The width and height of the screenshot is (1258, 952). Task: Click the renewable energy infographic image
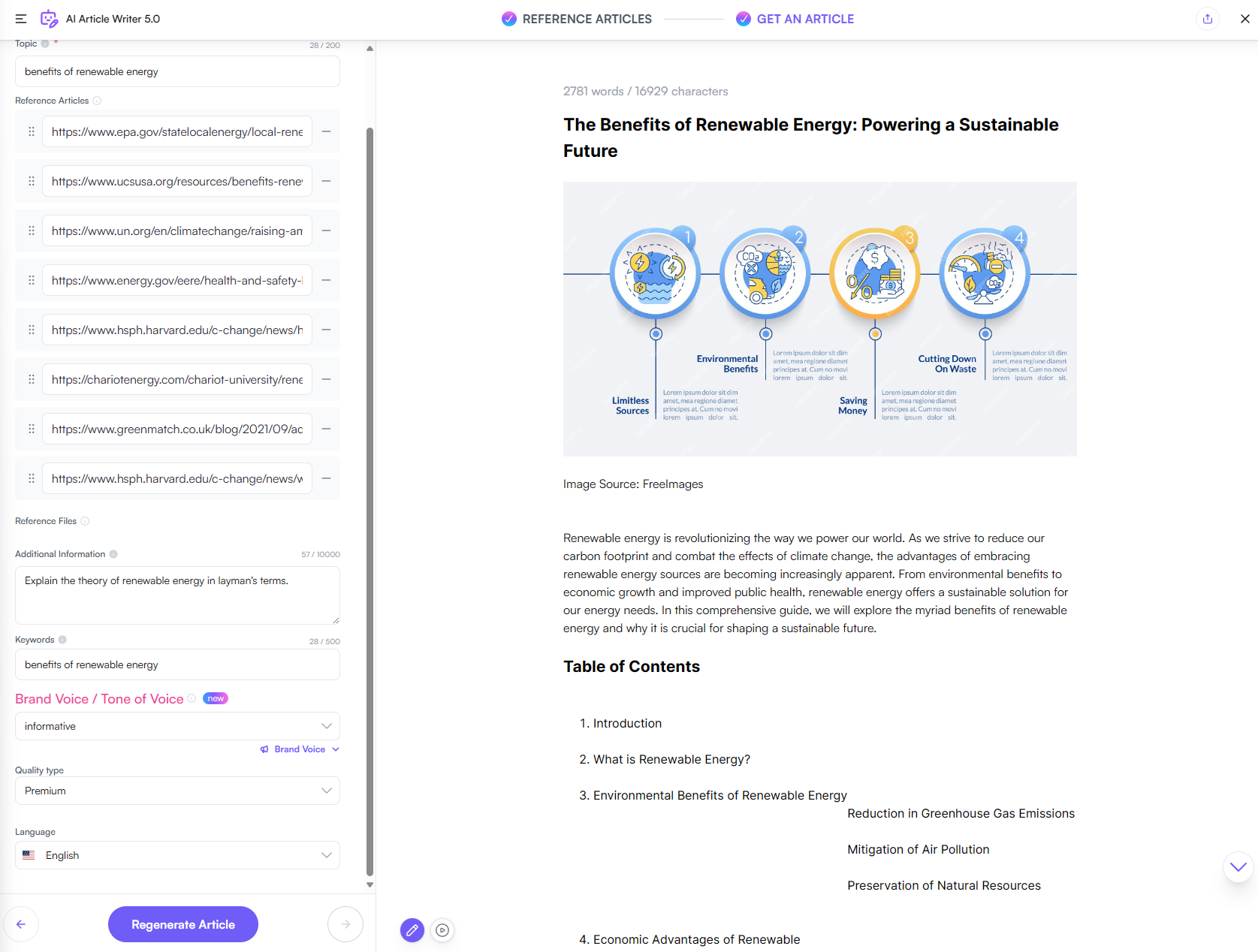820,319
